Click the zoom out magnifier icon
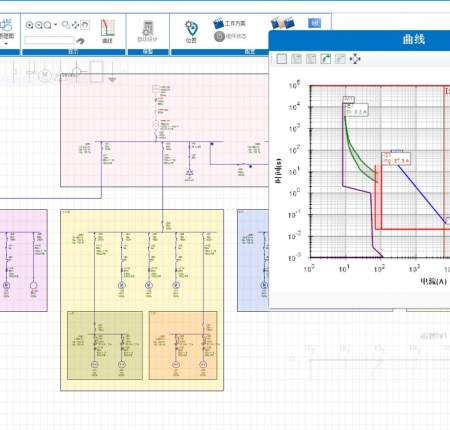 point(38,25)
